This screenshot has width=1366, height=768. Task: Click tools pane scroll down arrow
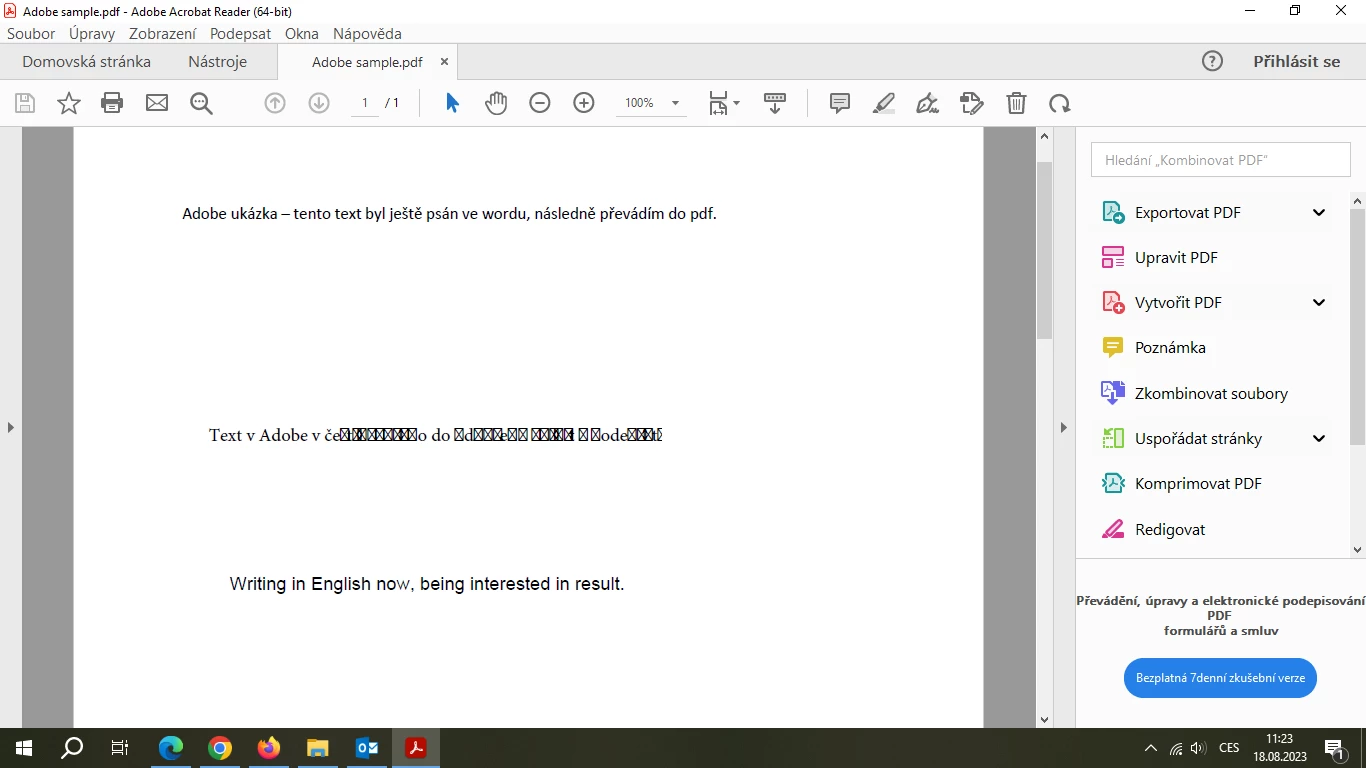(x=1357, y=550)
